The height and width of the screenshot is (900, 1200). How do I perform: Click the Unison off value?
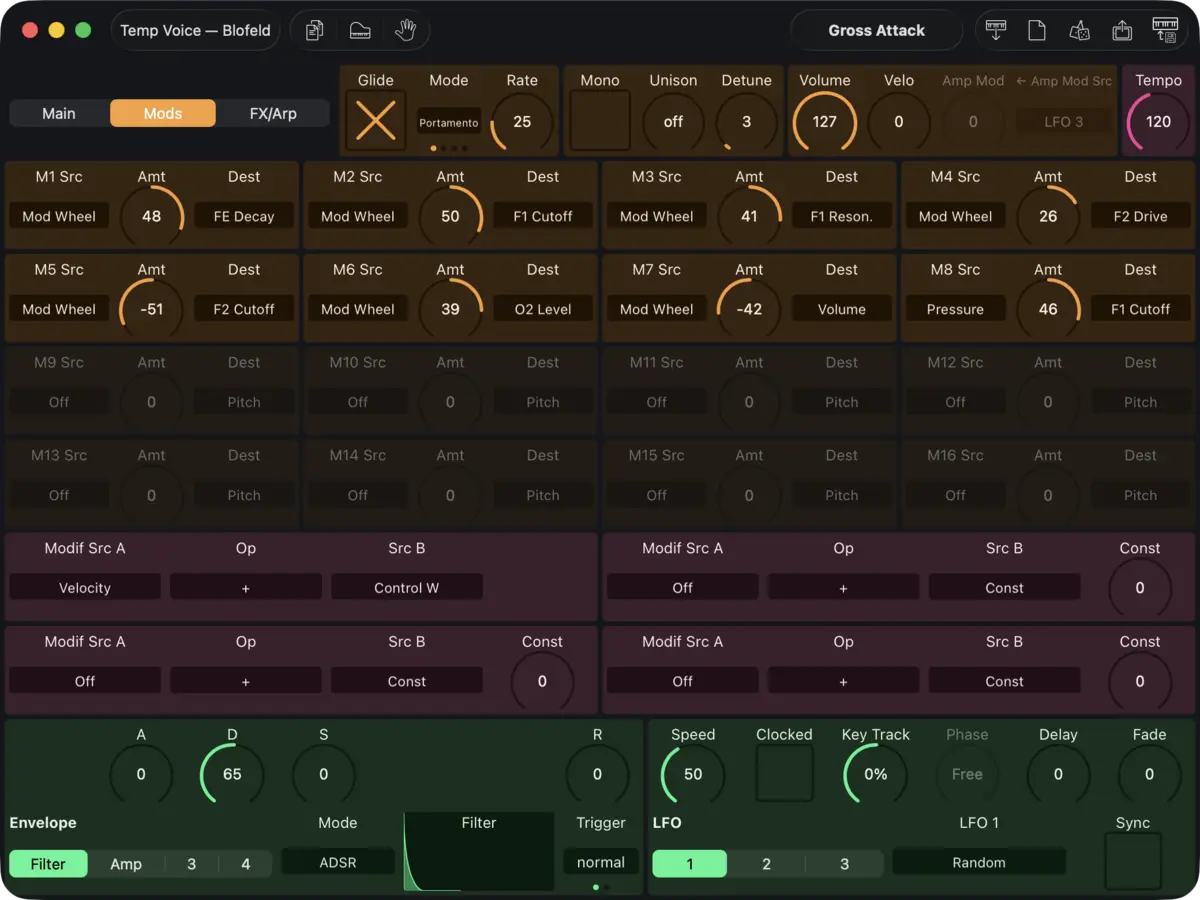pyautogui.click(x=673, y=122)
